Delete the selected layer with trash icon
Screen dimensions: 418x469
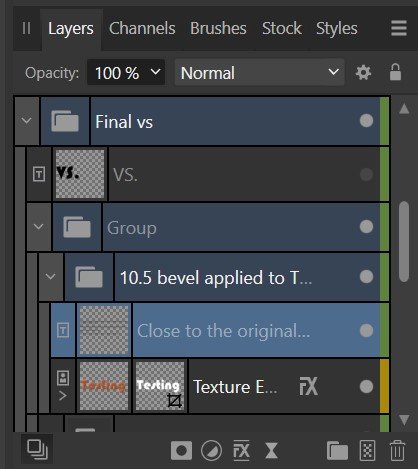click(x=397, y=451)
